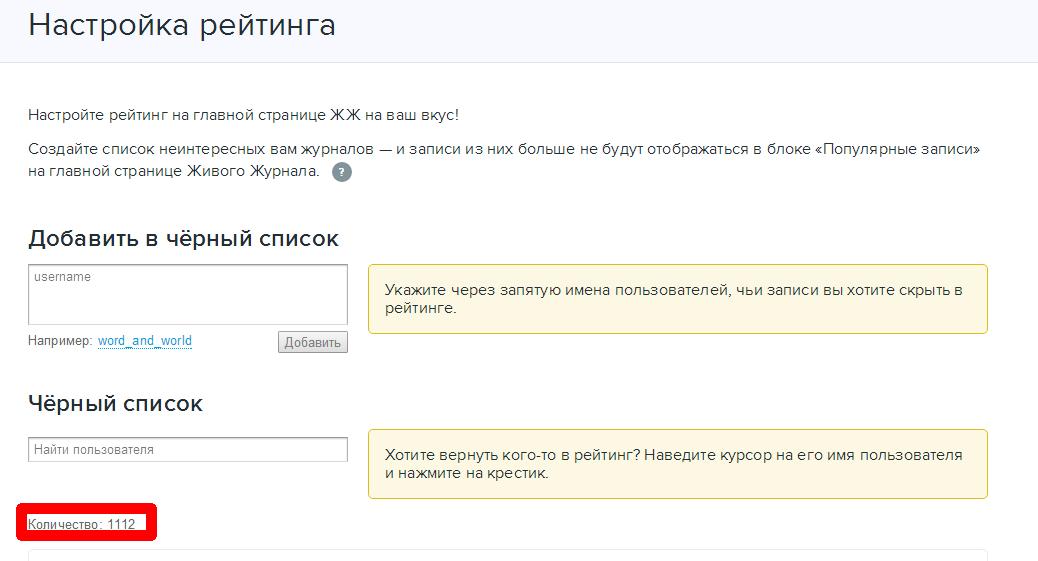Screen dimensions: 1038x561
Task: Focus the Найти пользователя search field
Action: 188,449
